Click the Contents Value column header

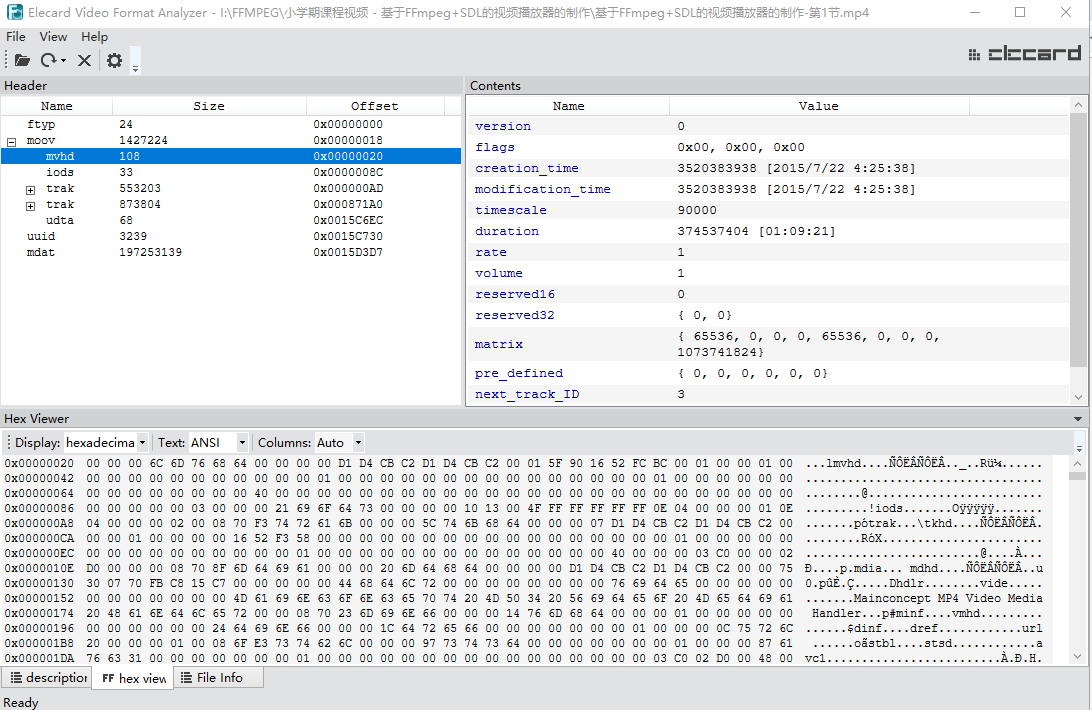tap(818, 106)
